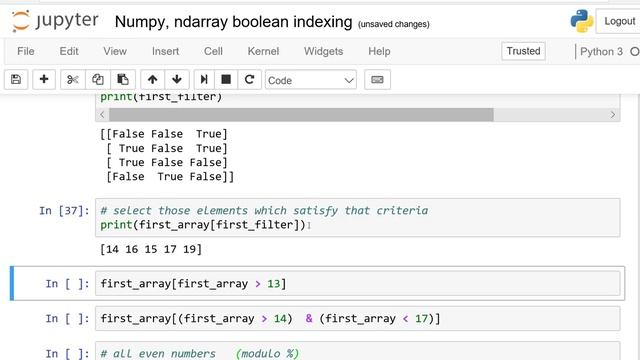This screenshot has height=360, width=640.
Task: Click into the cell 'first_array[first_array > 13]'
Action: (358, 284)
